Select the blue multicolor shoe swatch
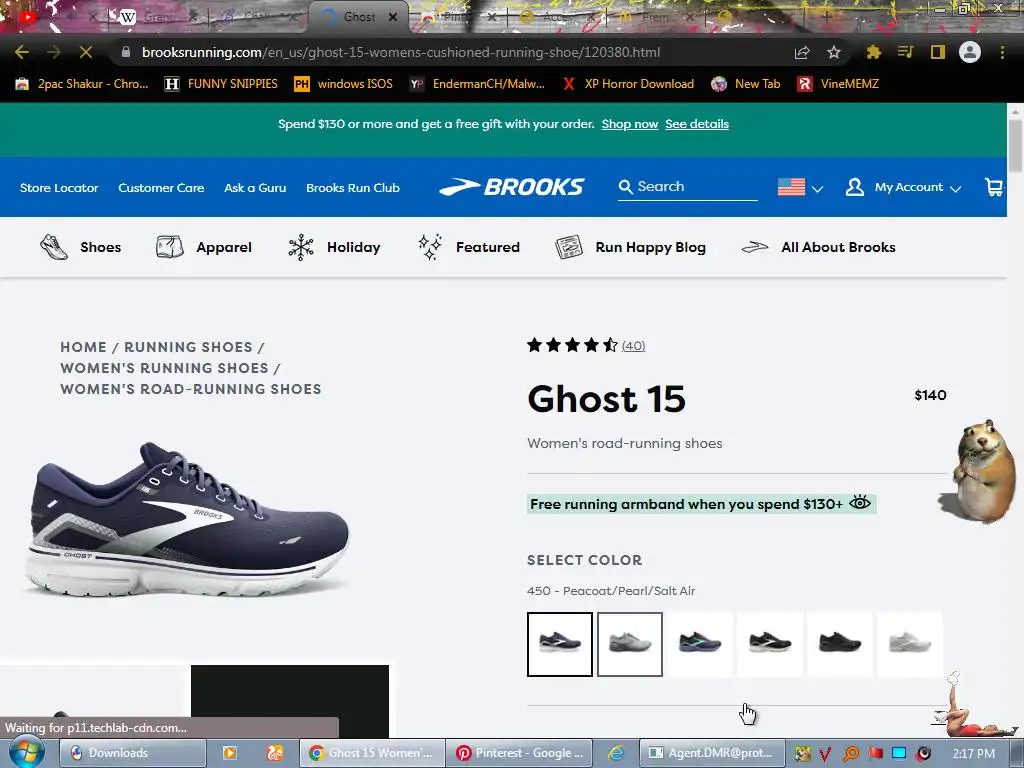This screenshot has width=1024, height=768. (x=699, y=644)
